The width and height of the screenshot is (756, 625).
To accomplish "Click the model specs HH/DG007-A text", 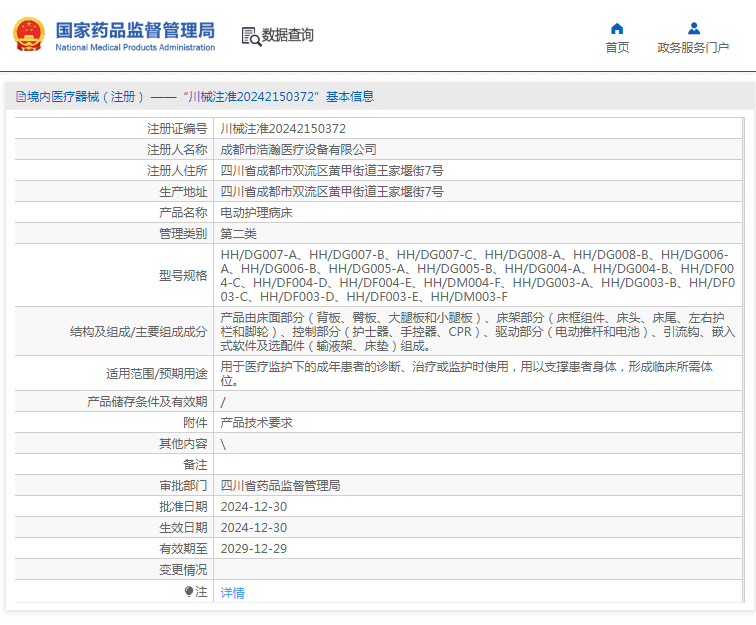I will click(477, 275).
